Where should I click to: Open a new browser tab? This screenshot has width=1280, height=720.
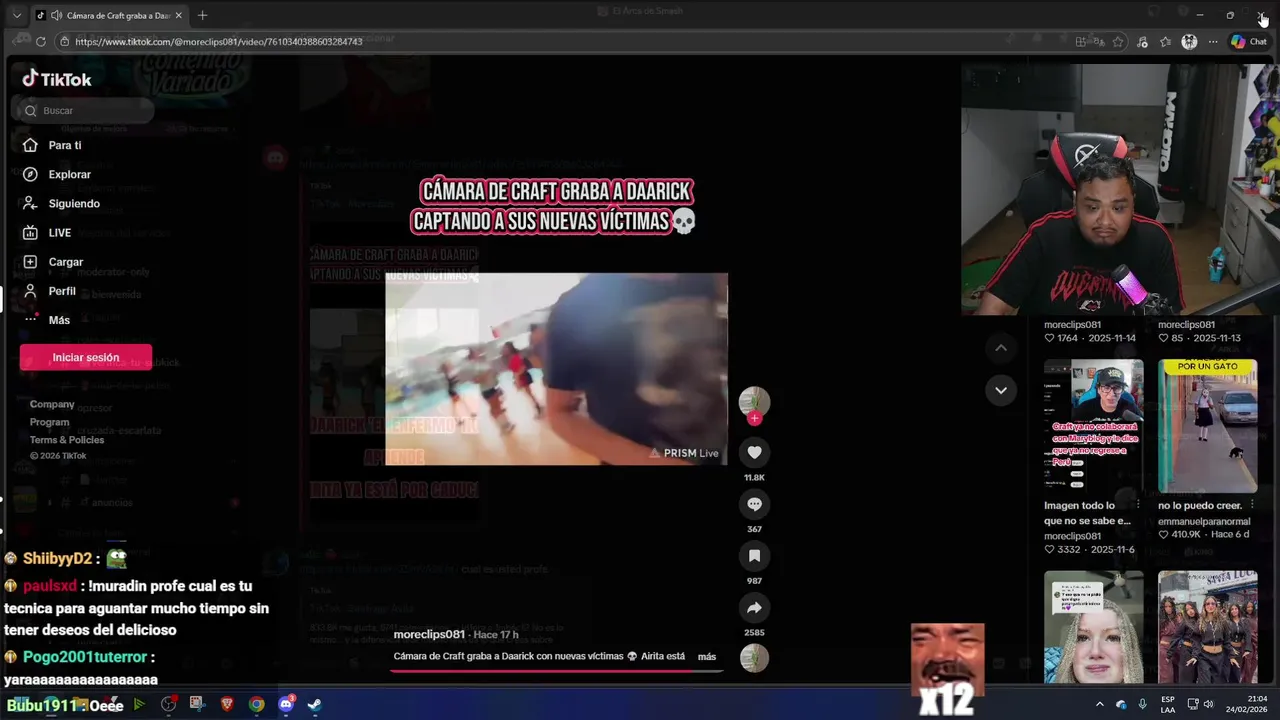point(202,15)
